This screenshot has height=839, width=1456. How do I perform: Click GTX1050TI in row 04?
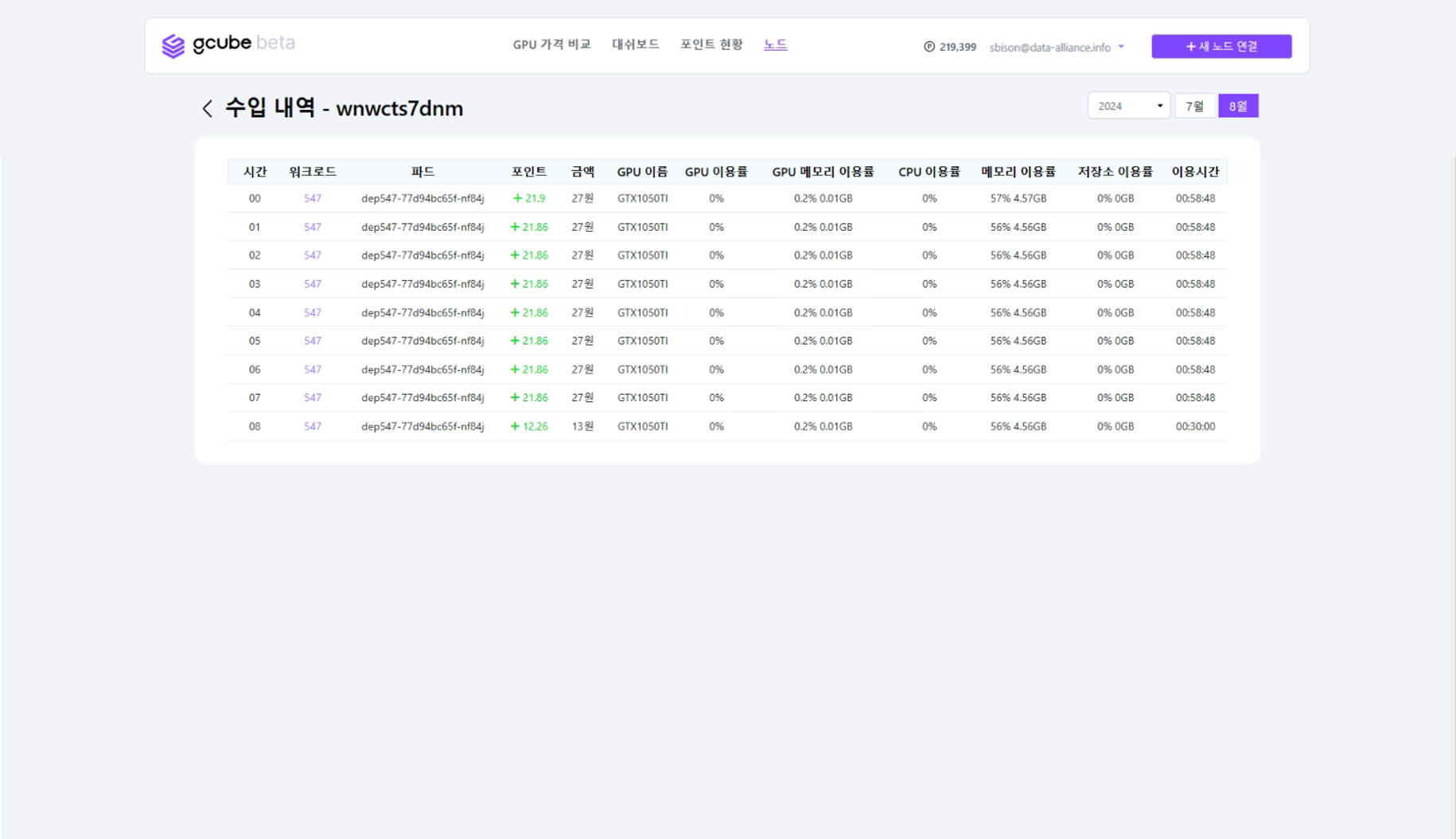(x=642, y=313)
